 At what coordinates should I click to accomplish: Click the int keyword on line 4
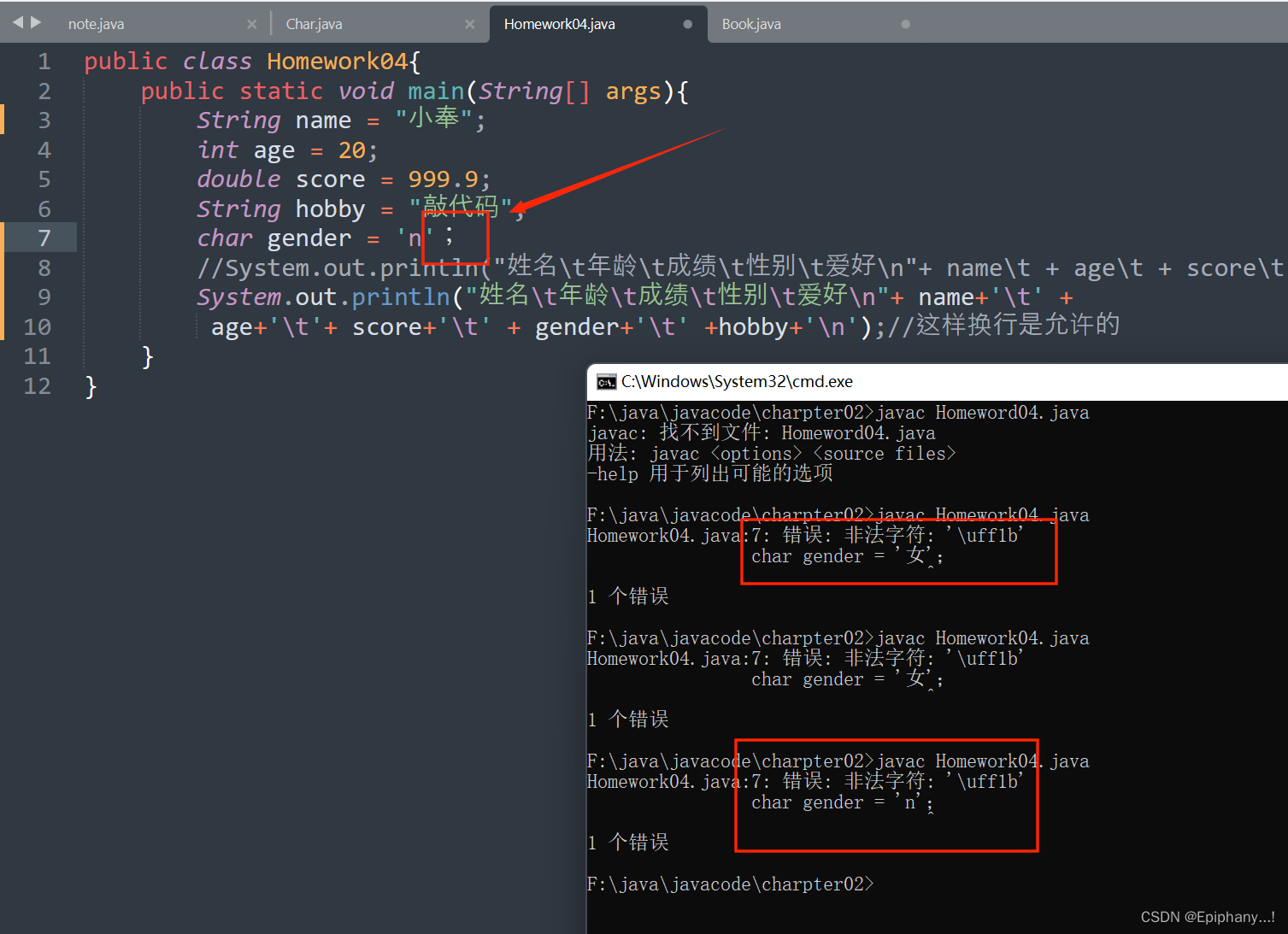(x=218, y=150)
